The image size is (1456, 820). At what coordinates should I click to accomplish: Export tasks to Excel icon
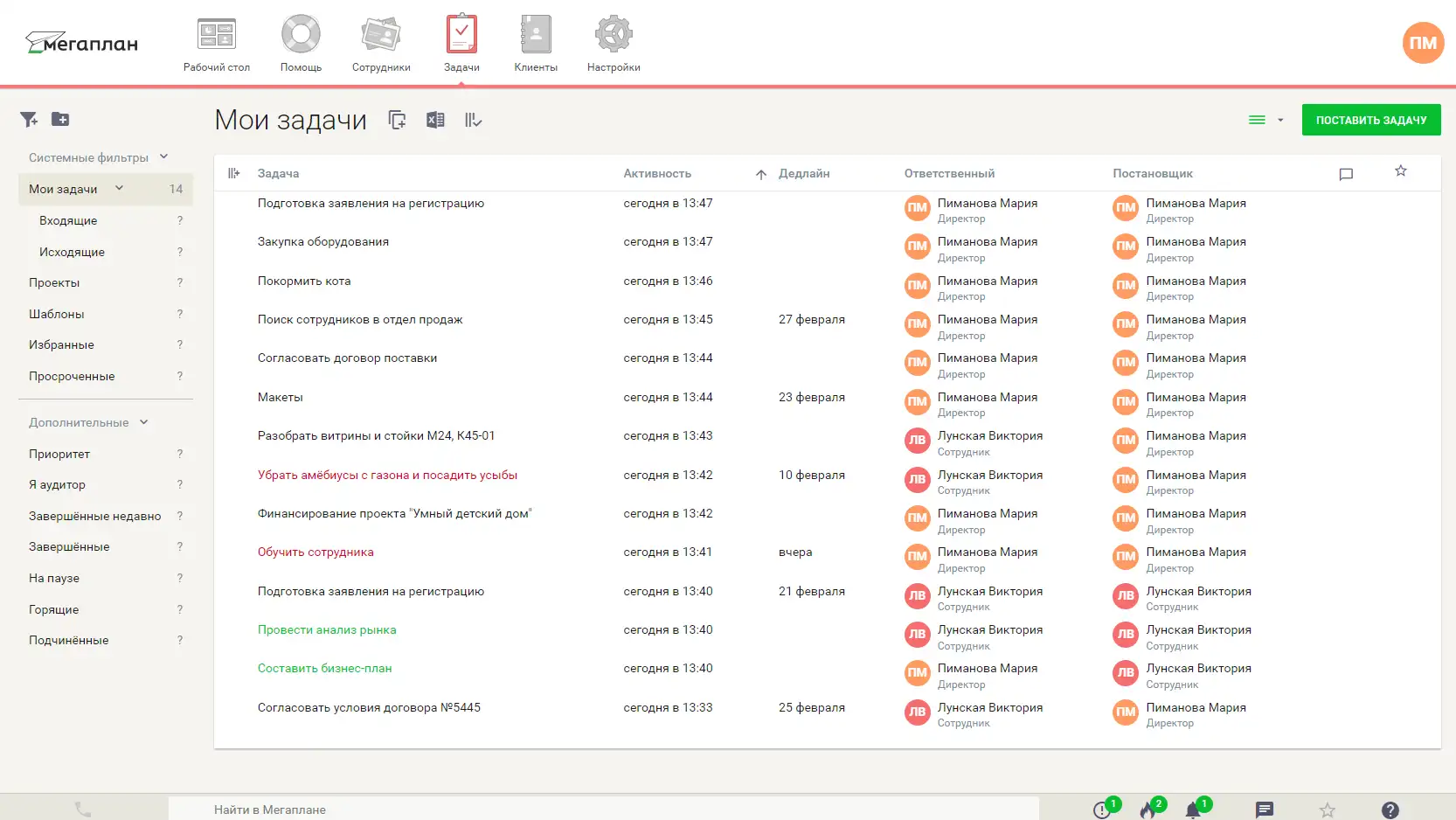435,121
